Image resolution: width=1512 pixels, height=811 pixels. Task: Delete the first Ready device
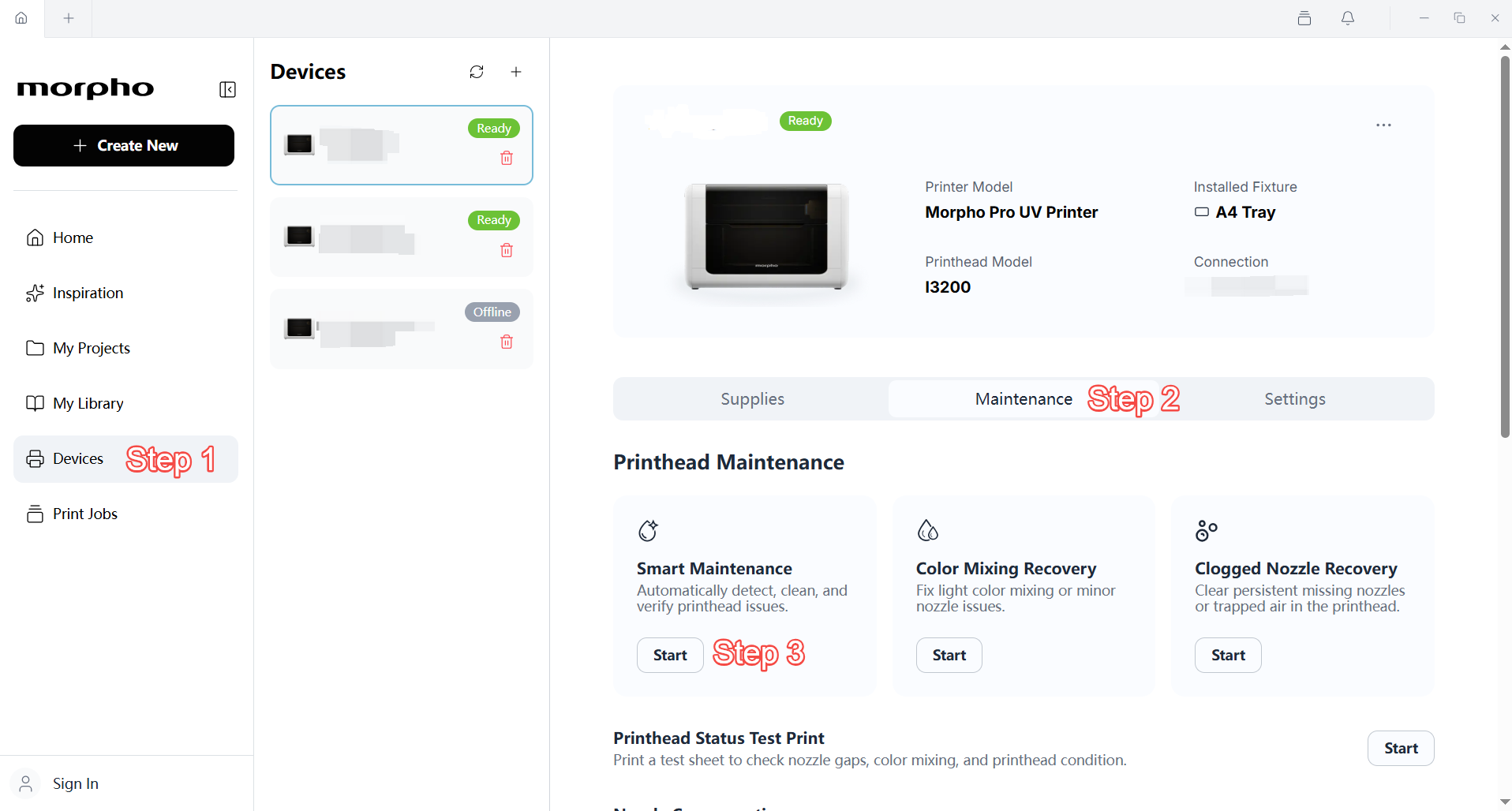[x=507, y=159]
